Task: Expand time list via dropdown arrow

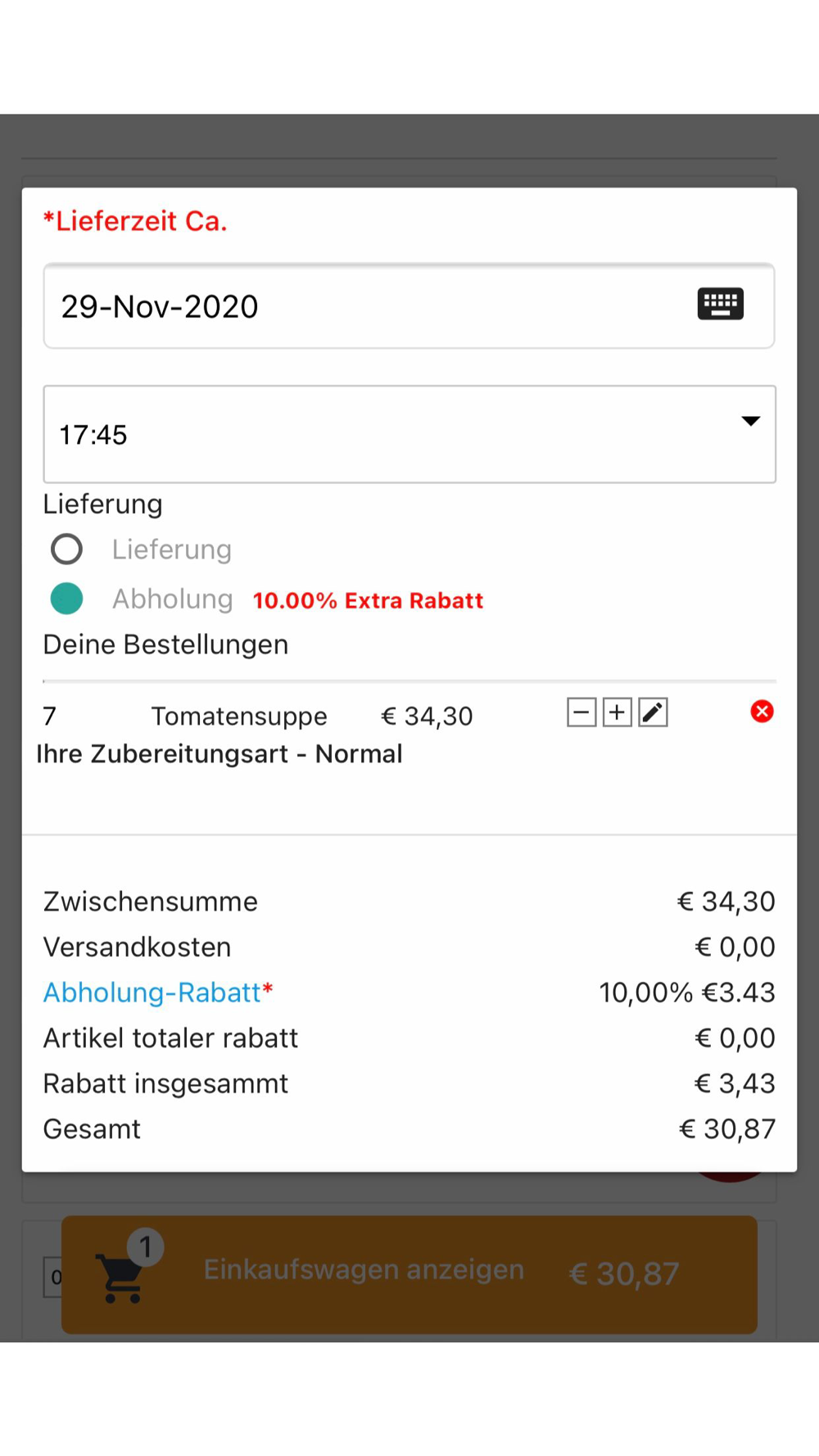Action: point(750,421)
